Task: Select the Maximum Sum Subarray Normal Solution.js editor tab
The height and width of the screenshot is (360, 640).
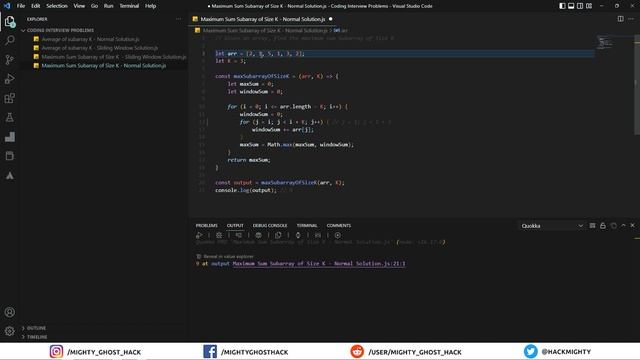Action: [263, 19]
